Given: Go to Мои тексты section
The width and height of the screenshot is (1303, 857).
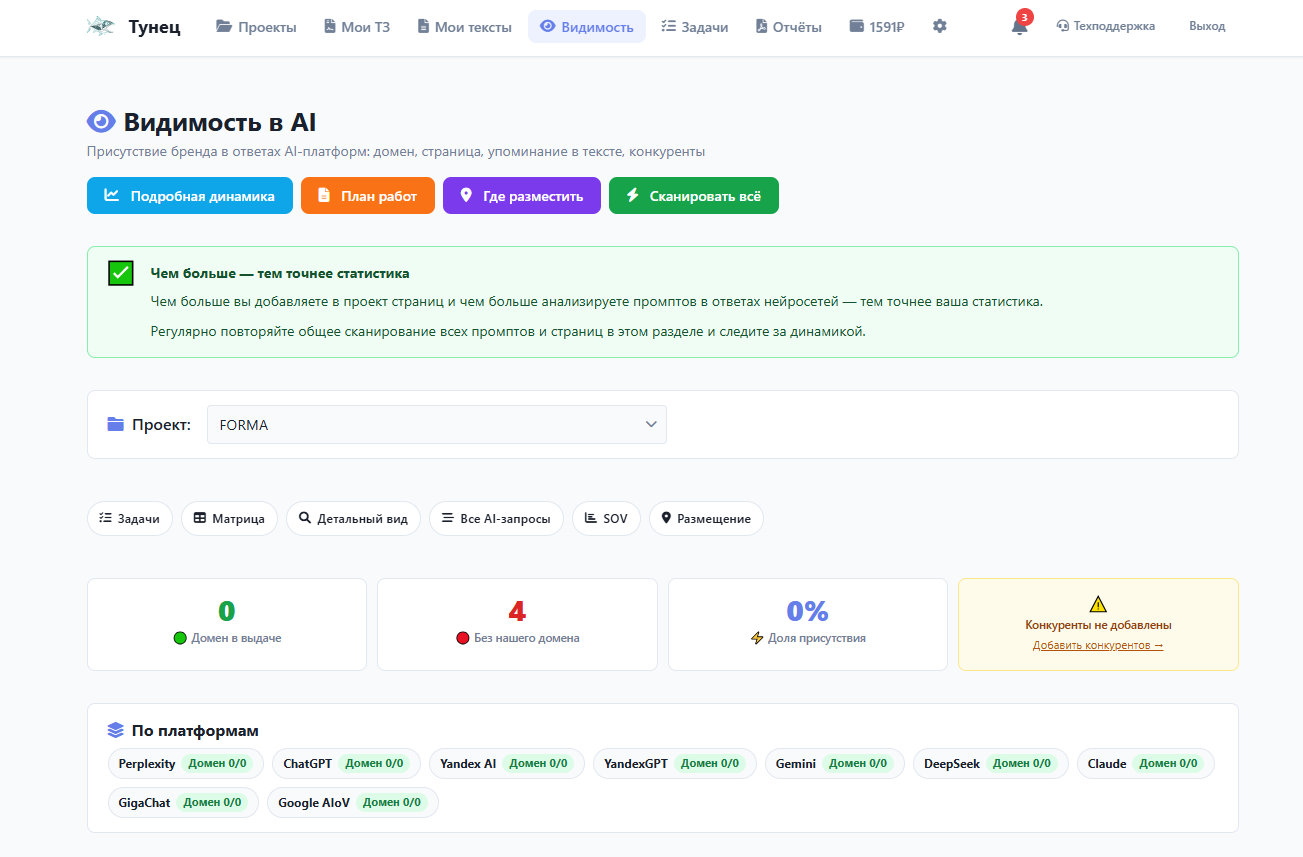Looking at the screenshot, I should pyautogui.click(x=465, y=27).
